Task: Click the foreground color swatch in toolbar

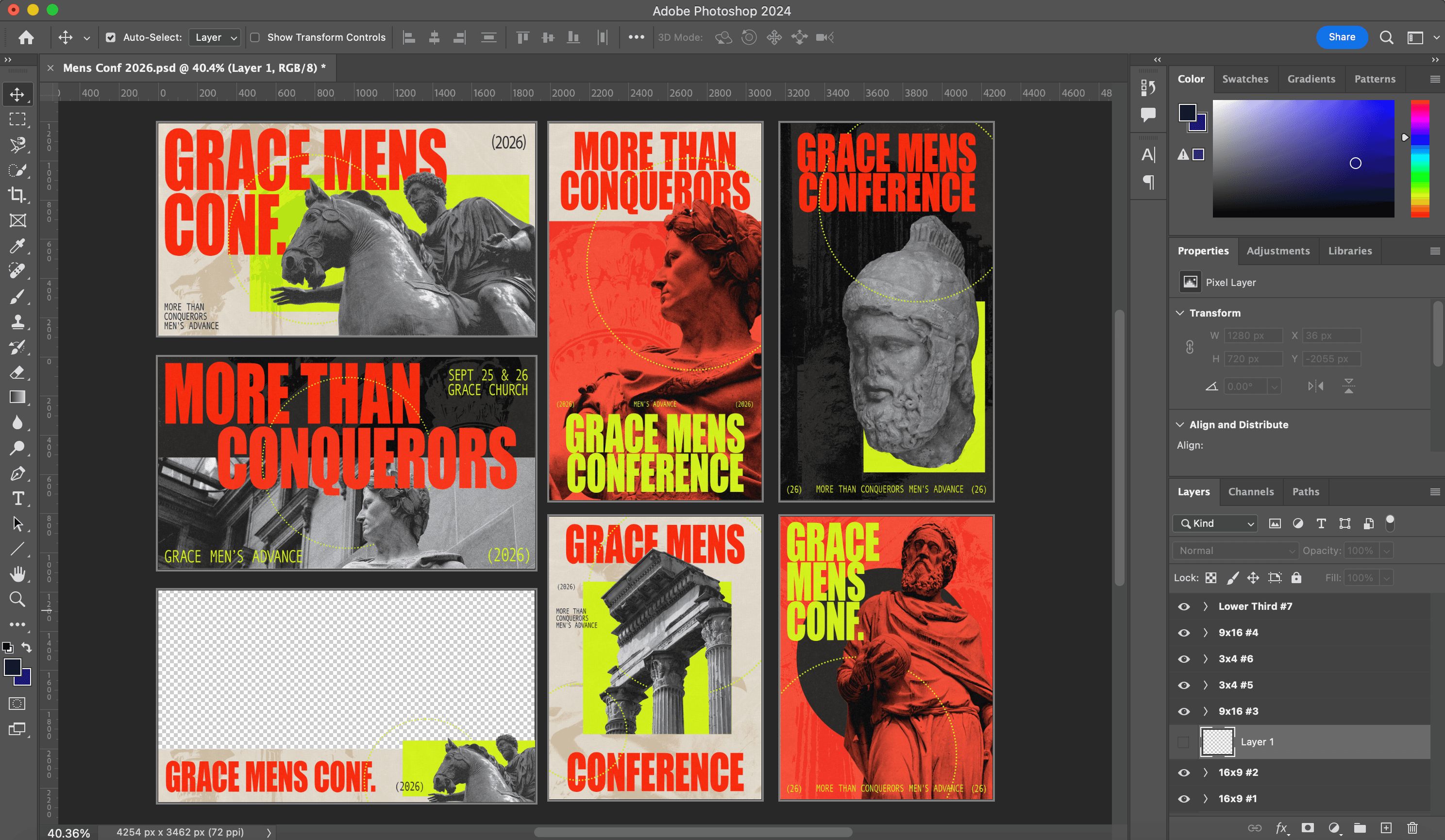Action: coord(12,668)
